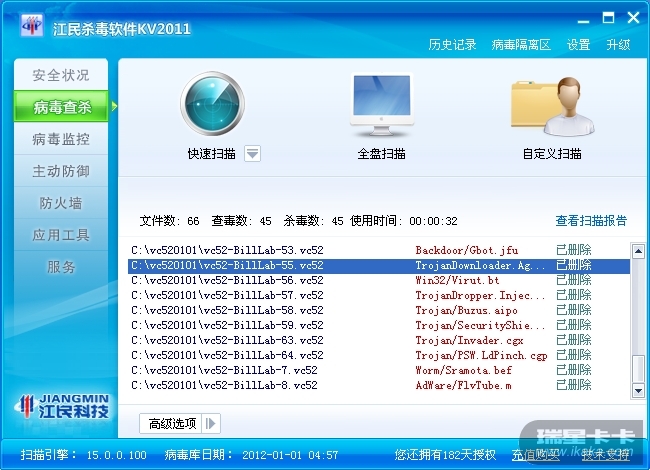The height and width of the screenshot is (470, 650).
Task: Open 历史记录 history menu
Action: tap(452, 44)
